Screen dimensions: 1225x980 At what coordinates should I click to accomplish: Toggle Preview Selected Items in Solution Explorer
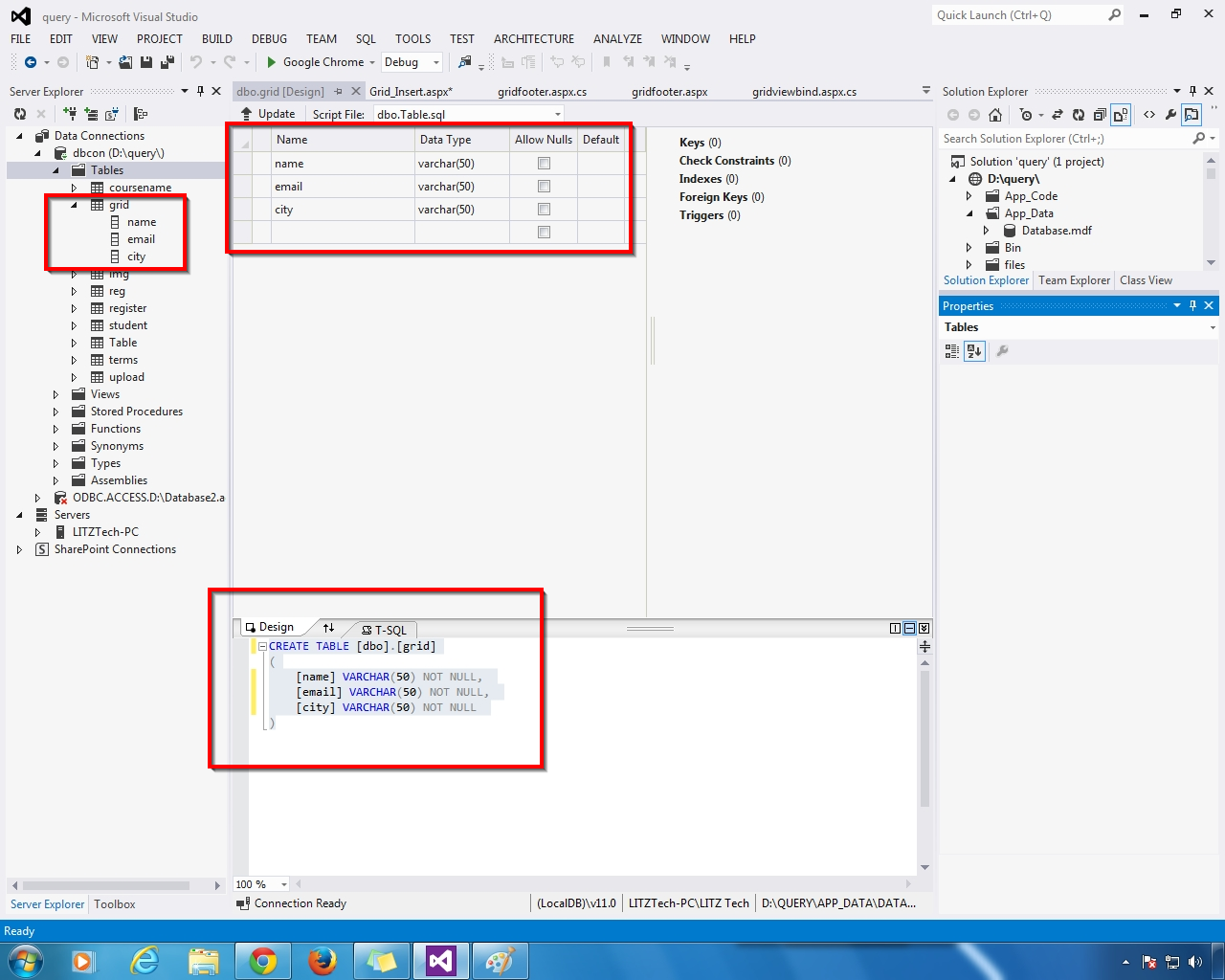(1192, 115)
